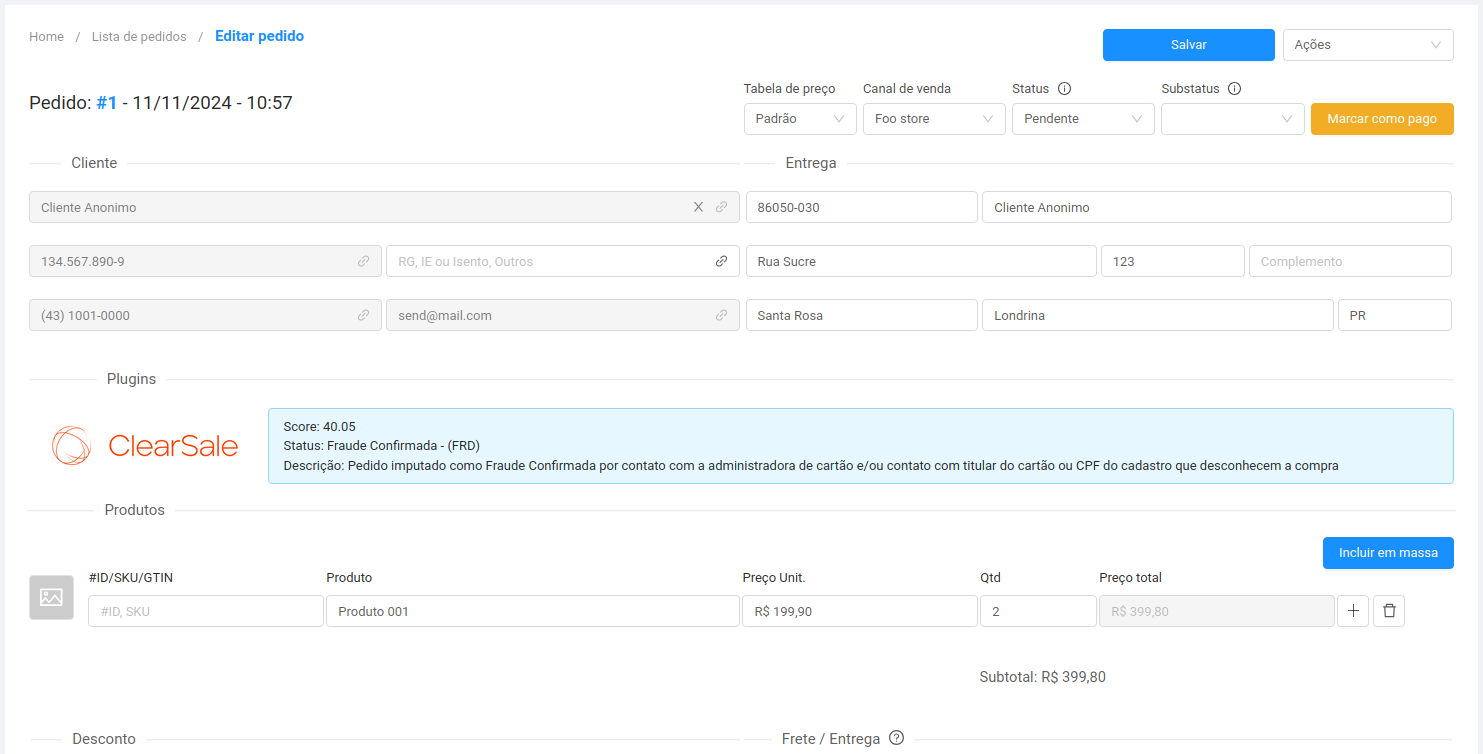Click Status info icon

point(1064,88)
